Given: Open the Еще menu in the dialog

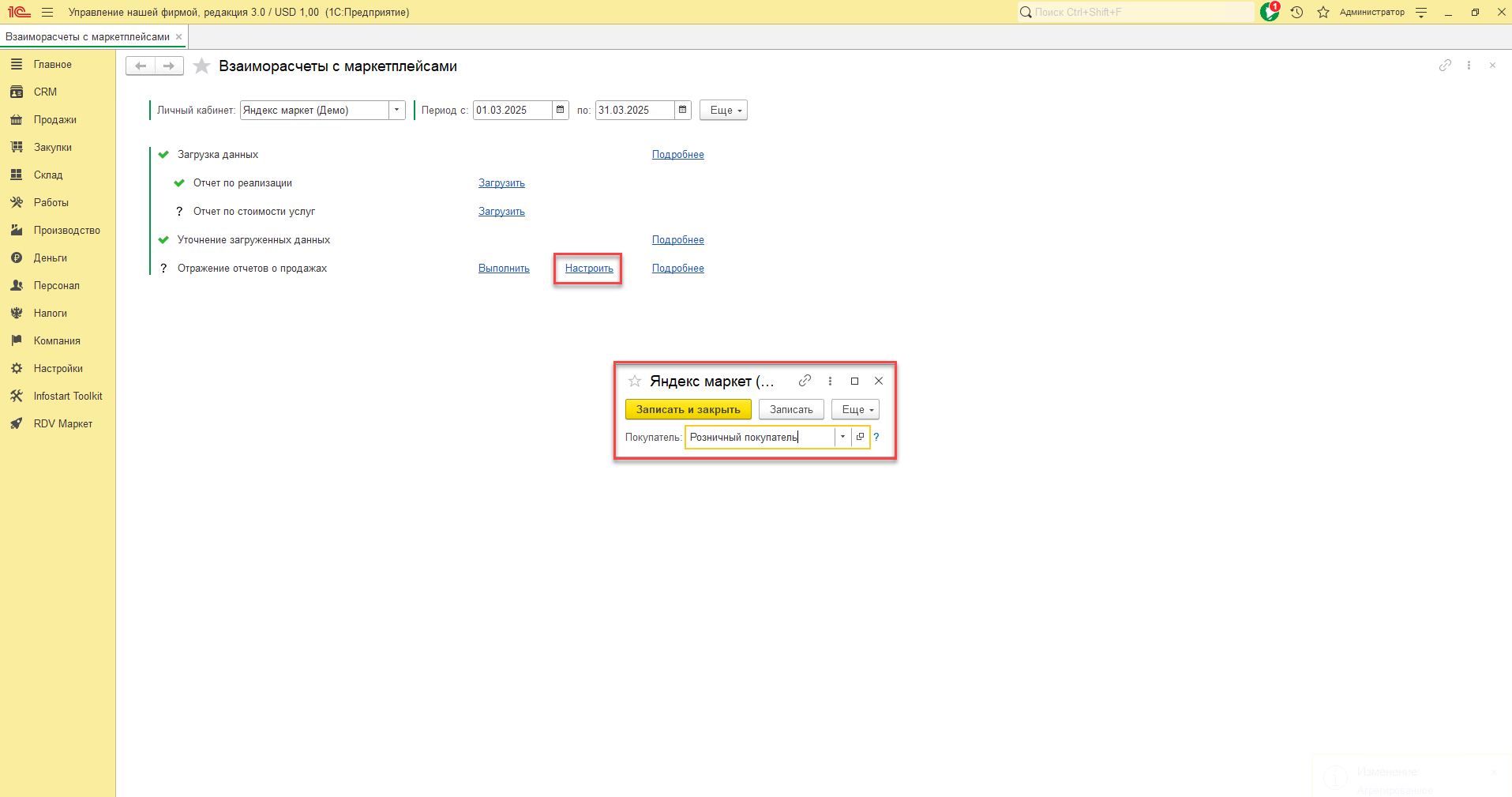Looking at the screenshot, I should pos(855,409).
